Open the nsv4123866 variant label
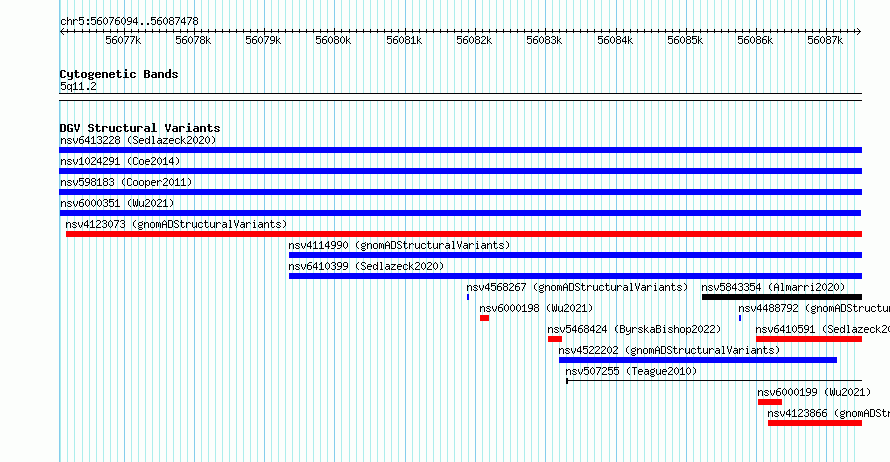 (x=829, y=413)
